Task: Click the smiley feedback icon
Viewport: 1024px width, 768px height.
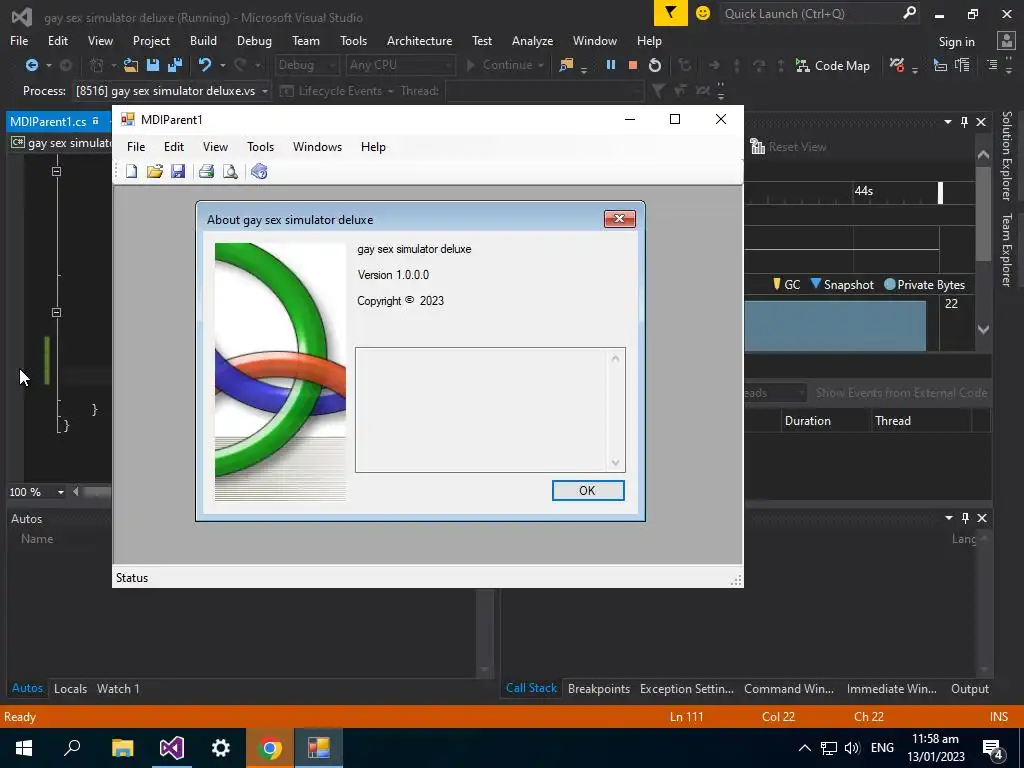Action: click(x=703, y=13)
